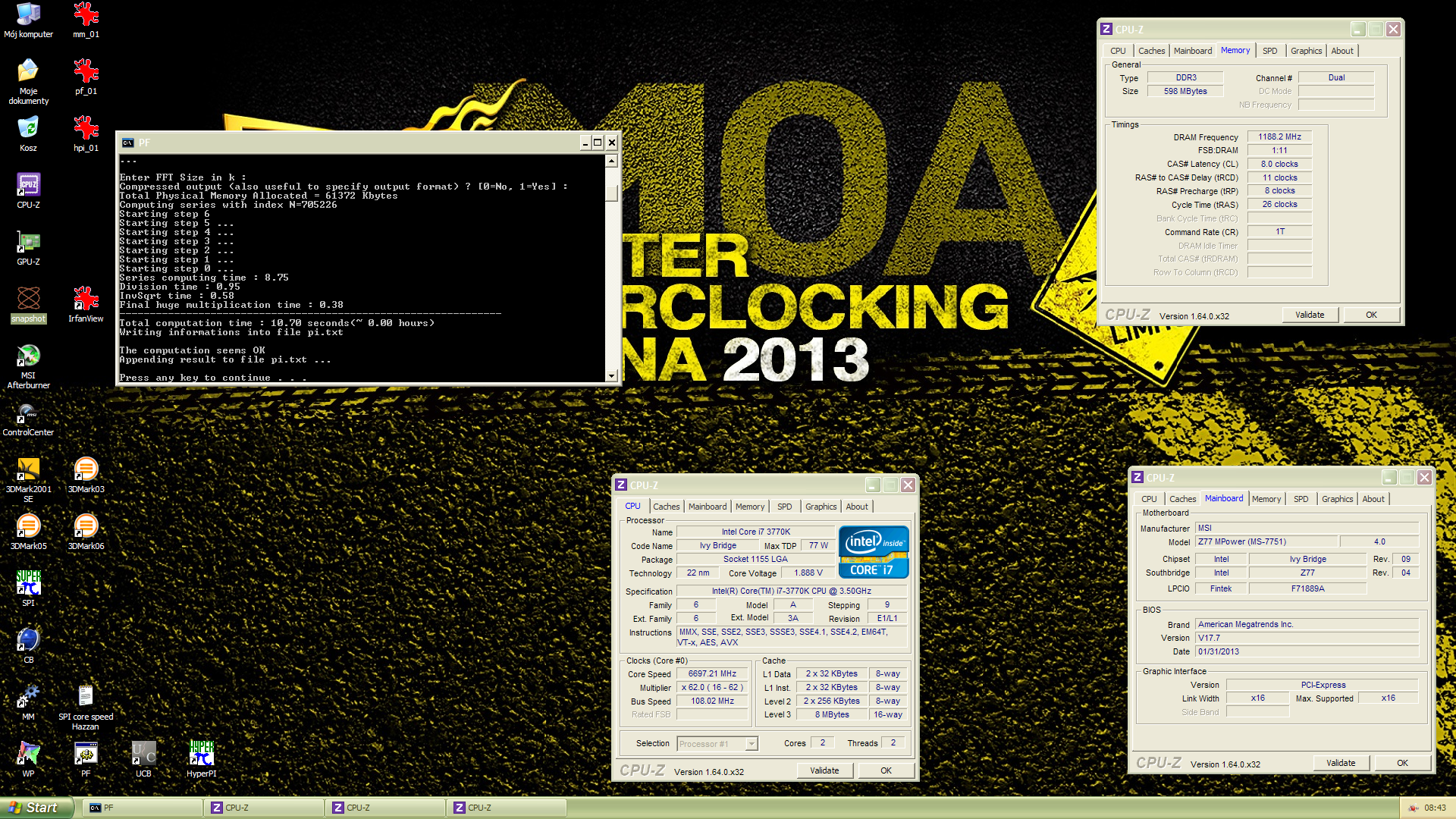Screen dimensions: 1456x819
Task: Launch GPU-Z from desktop icon
Action: click(28, 248)
